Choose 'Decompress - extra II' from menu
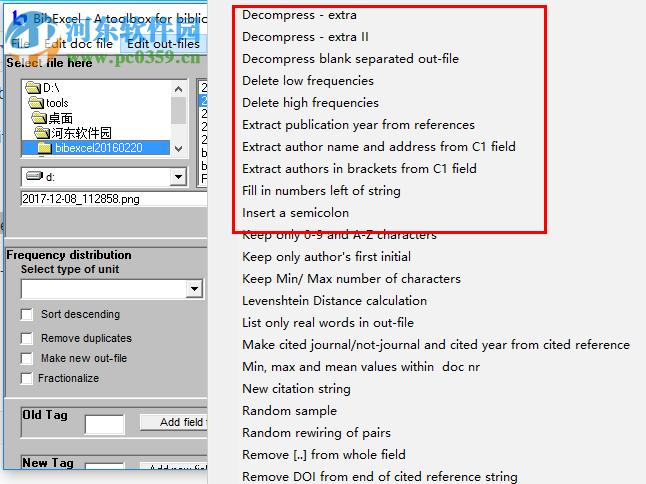The height and width of the screenshot is (484, 646). [x=305, y=37]
